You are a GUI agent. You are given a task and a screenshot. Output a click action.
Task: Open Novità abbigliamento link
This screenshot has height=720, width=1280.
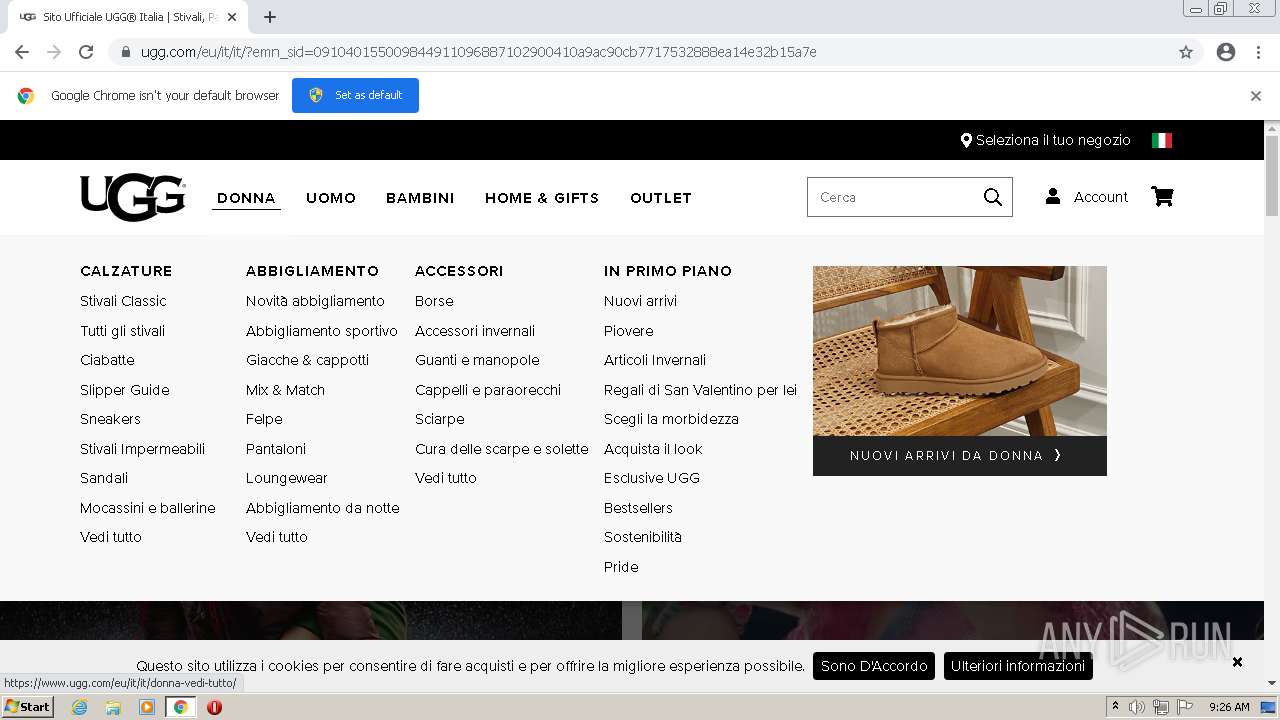click(x=315, y=301)
